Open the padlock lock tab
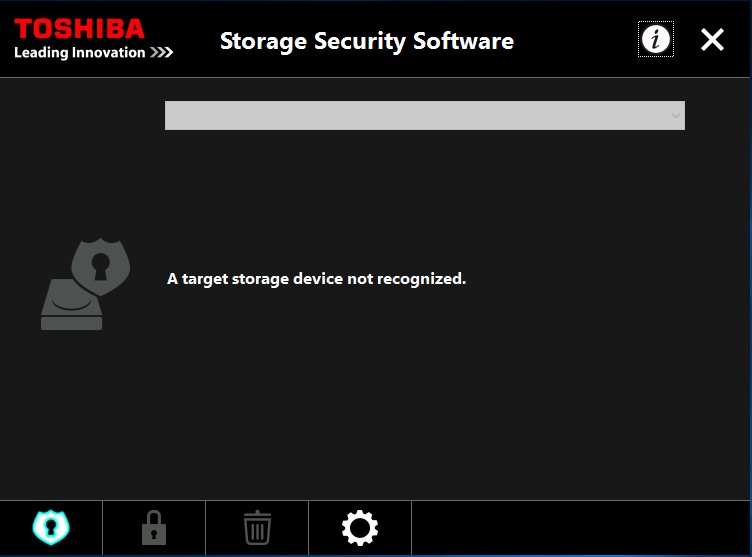The height and width of the screenshot is (557, 752). tap(154, 528)
